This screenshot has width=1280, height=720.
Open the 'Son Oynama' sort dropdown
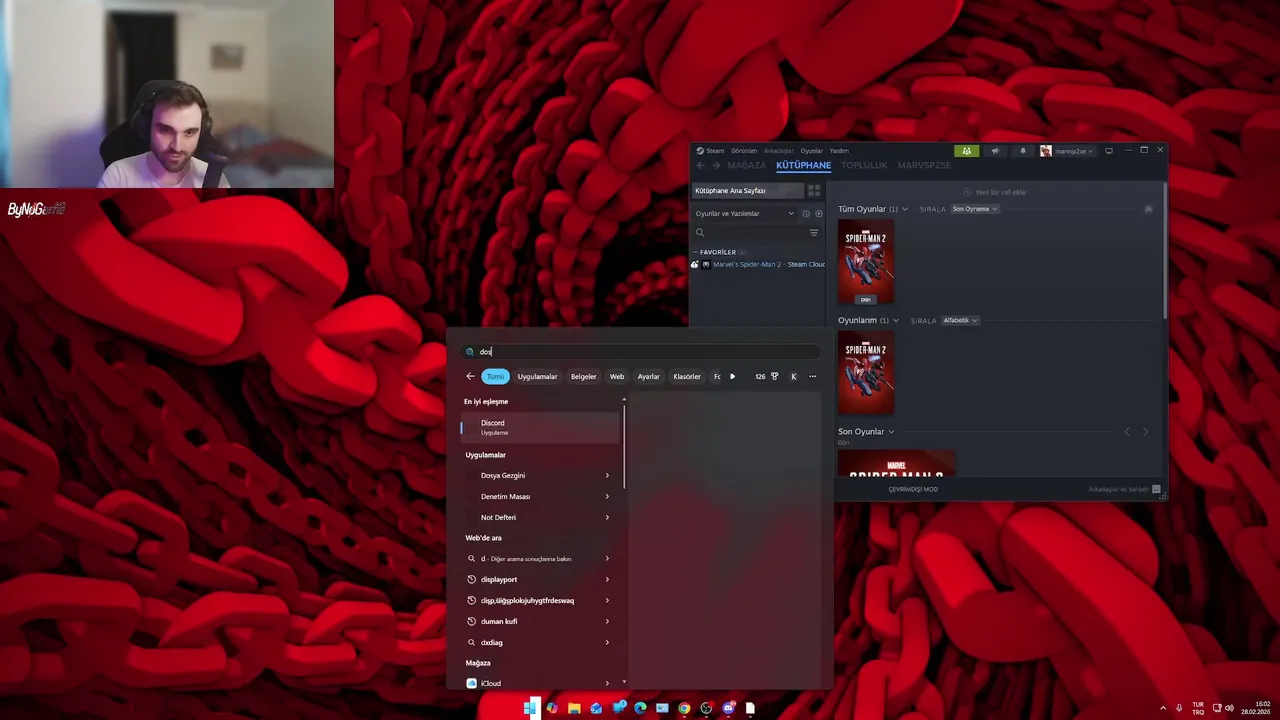point(975,209)
